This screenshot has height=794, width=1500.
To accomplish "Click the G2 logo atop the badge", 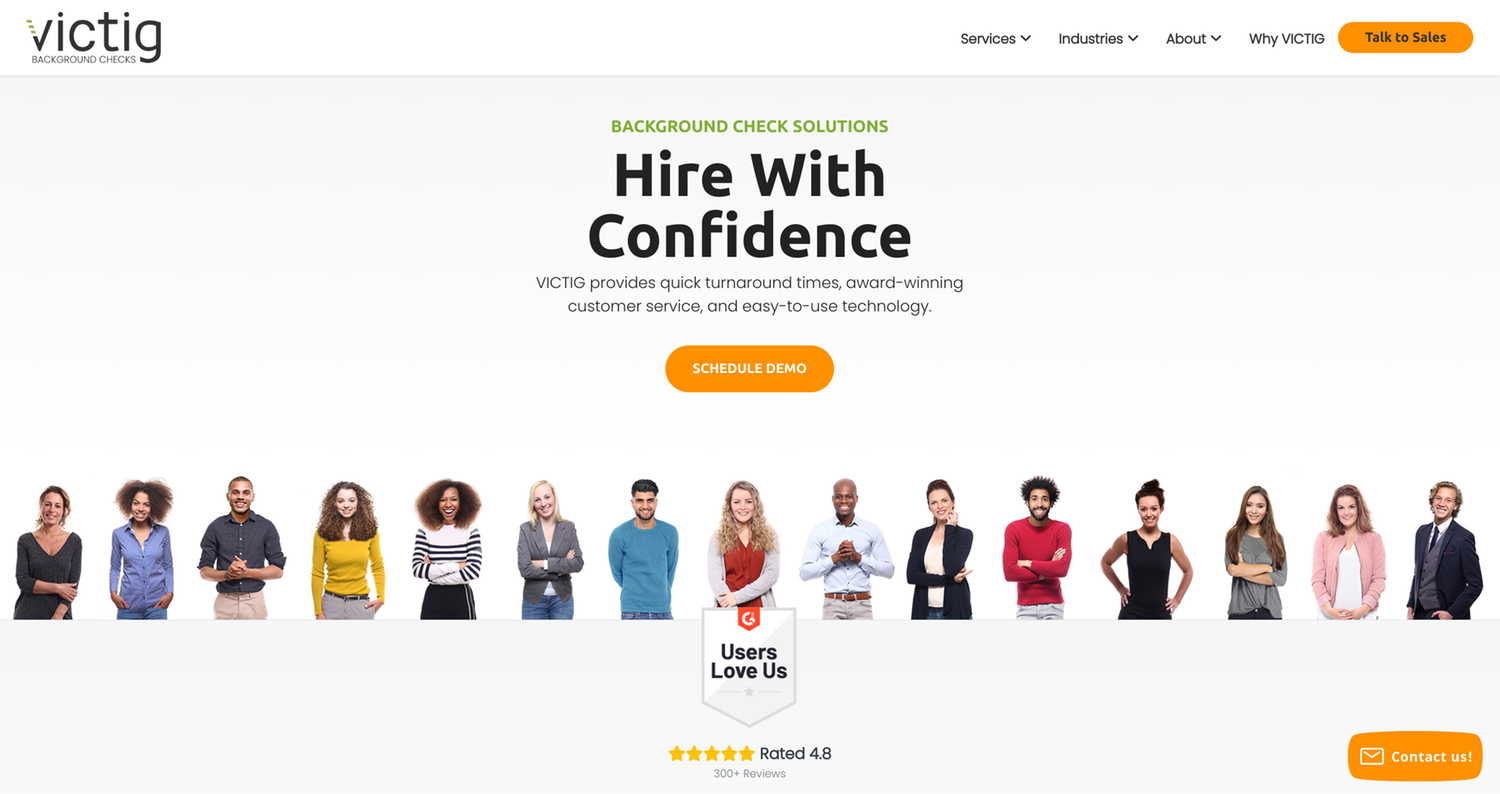I will click(x=749, y=619).
